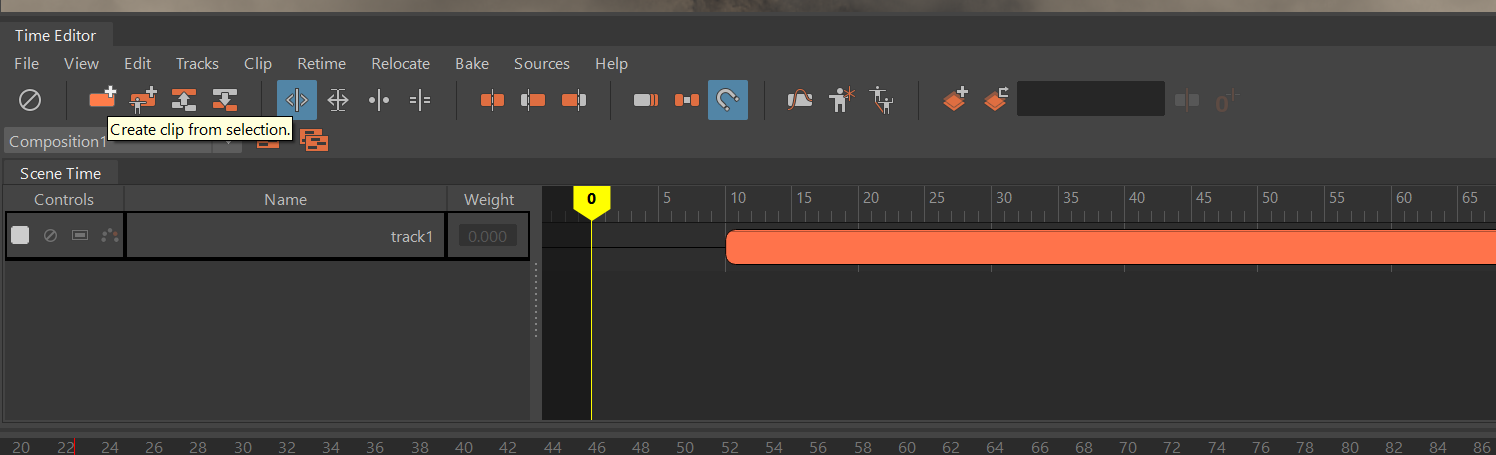Toggle mute on track1
The image size is (1496, 455).
pyautogui.click(x=50, y=235)
